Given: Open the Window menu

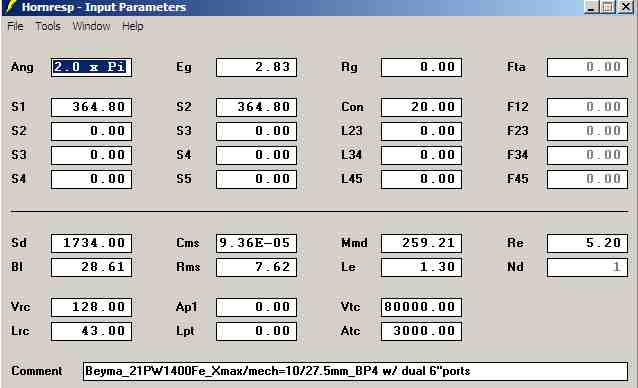Looking at the screenshot, I should pyautogui.click(x=91, y=26).
